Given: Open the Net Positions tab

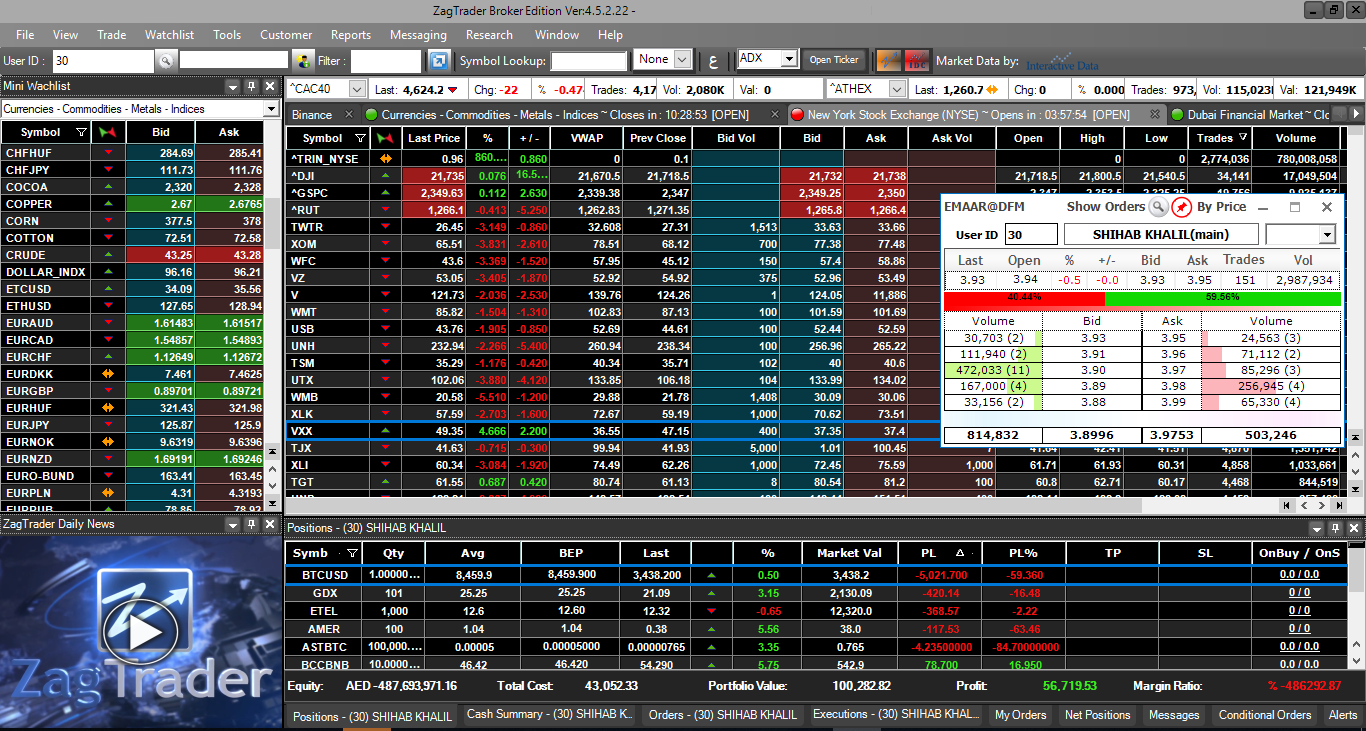Looking at the screenshot, I should [x=1097, y=715].
